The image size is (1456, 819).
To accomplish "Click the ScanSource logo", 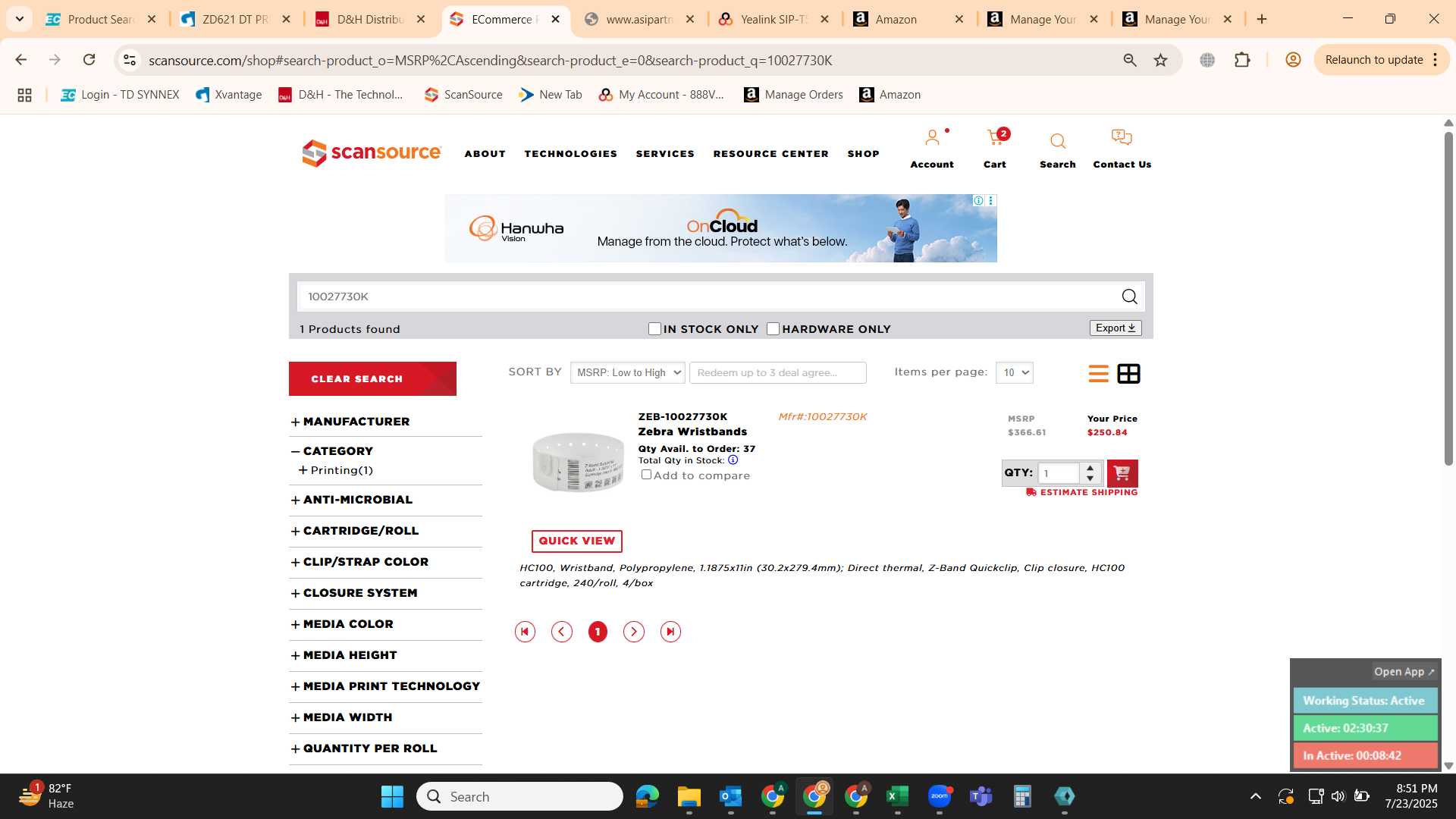I will click(x=372, y=152).
